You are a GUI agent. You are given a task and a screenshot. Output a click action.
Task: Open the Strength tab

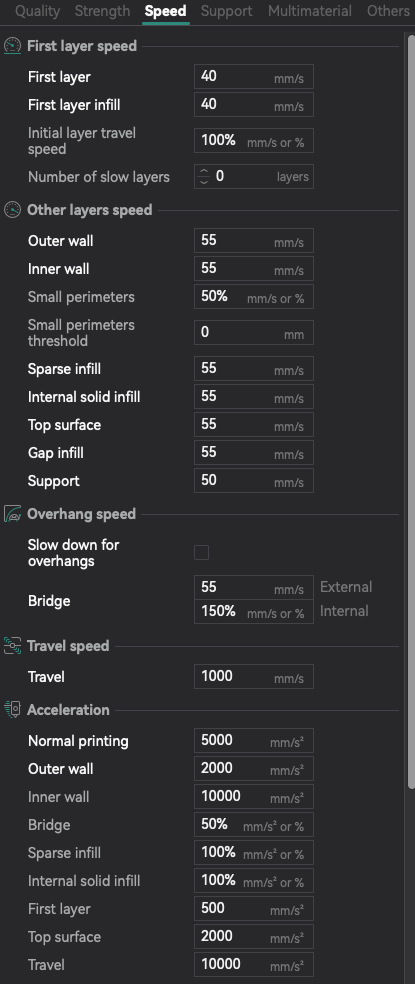coord(102,11)
